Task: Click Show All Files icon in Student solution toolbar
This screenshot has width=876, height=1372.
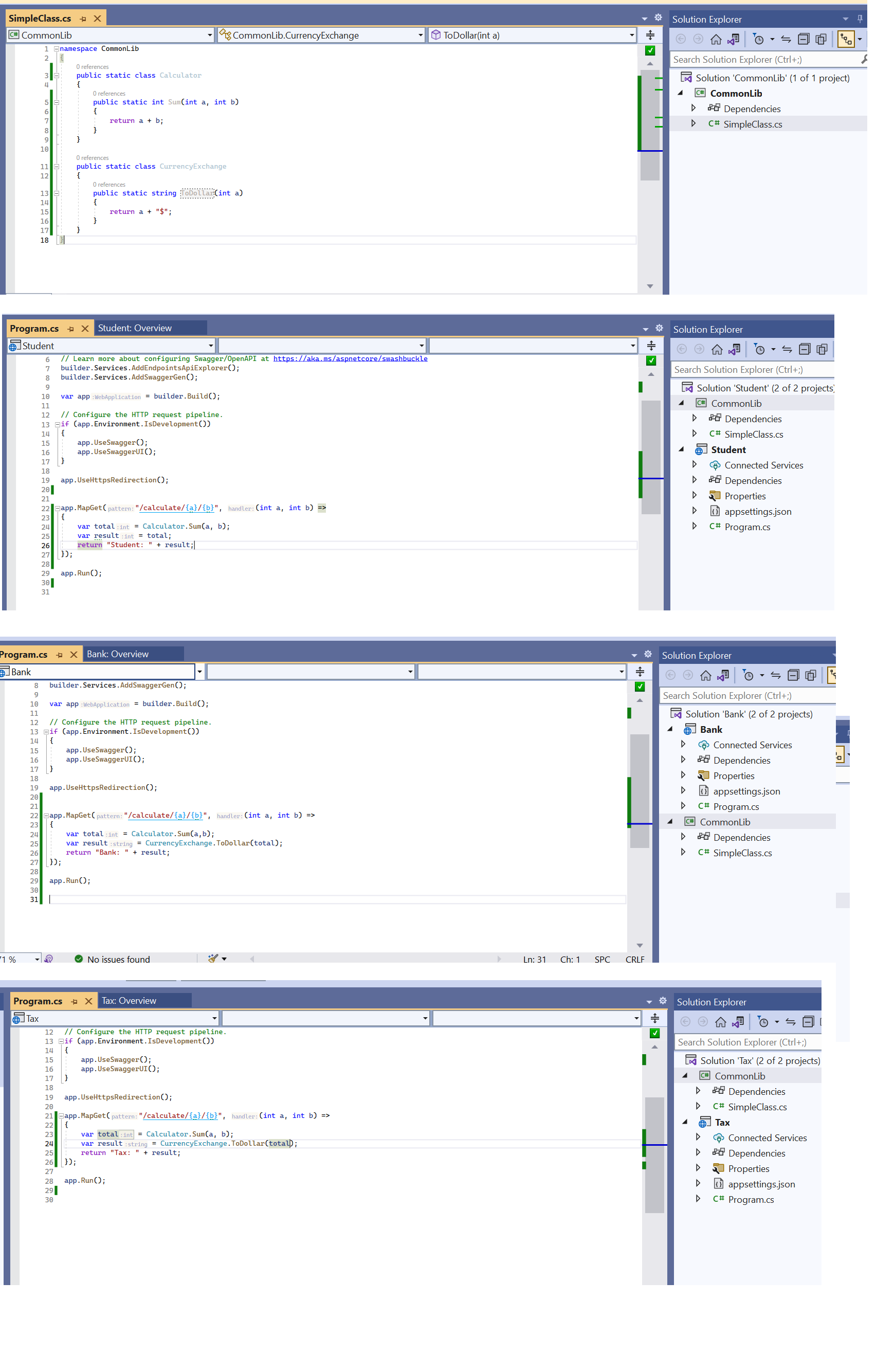Action: (x=822, y=349)
